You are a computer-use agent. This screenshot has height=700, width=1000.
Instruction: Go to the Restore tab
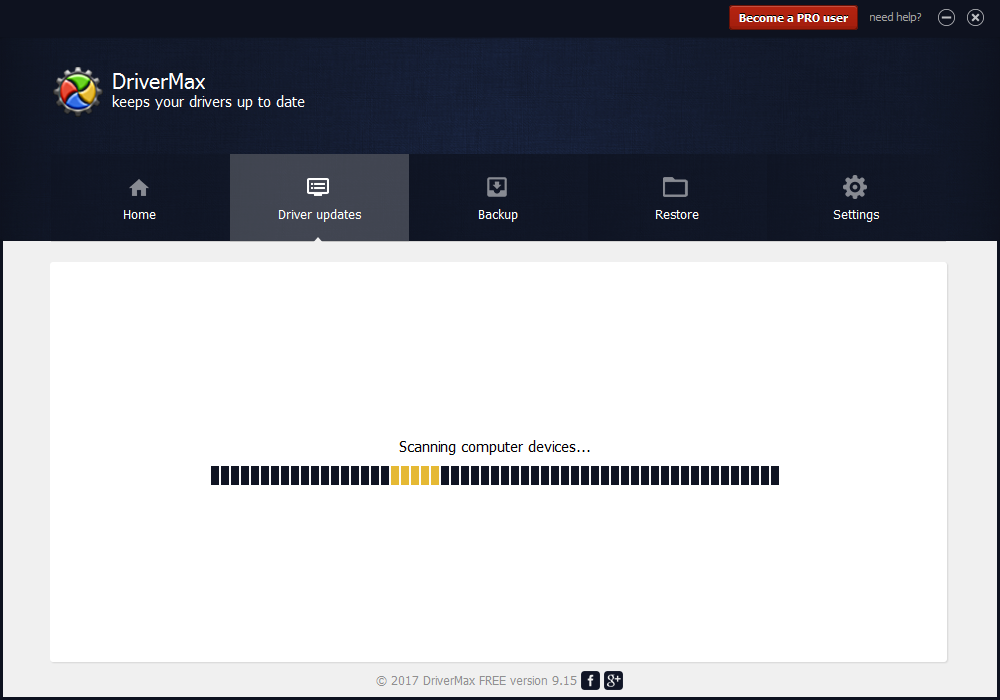click(677, 198)
